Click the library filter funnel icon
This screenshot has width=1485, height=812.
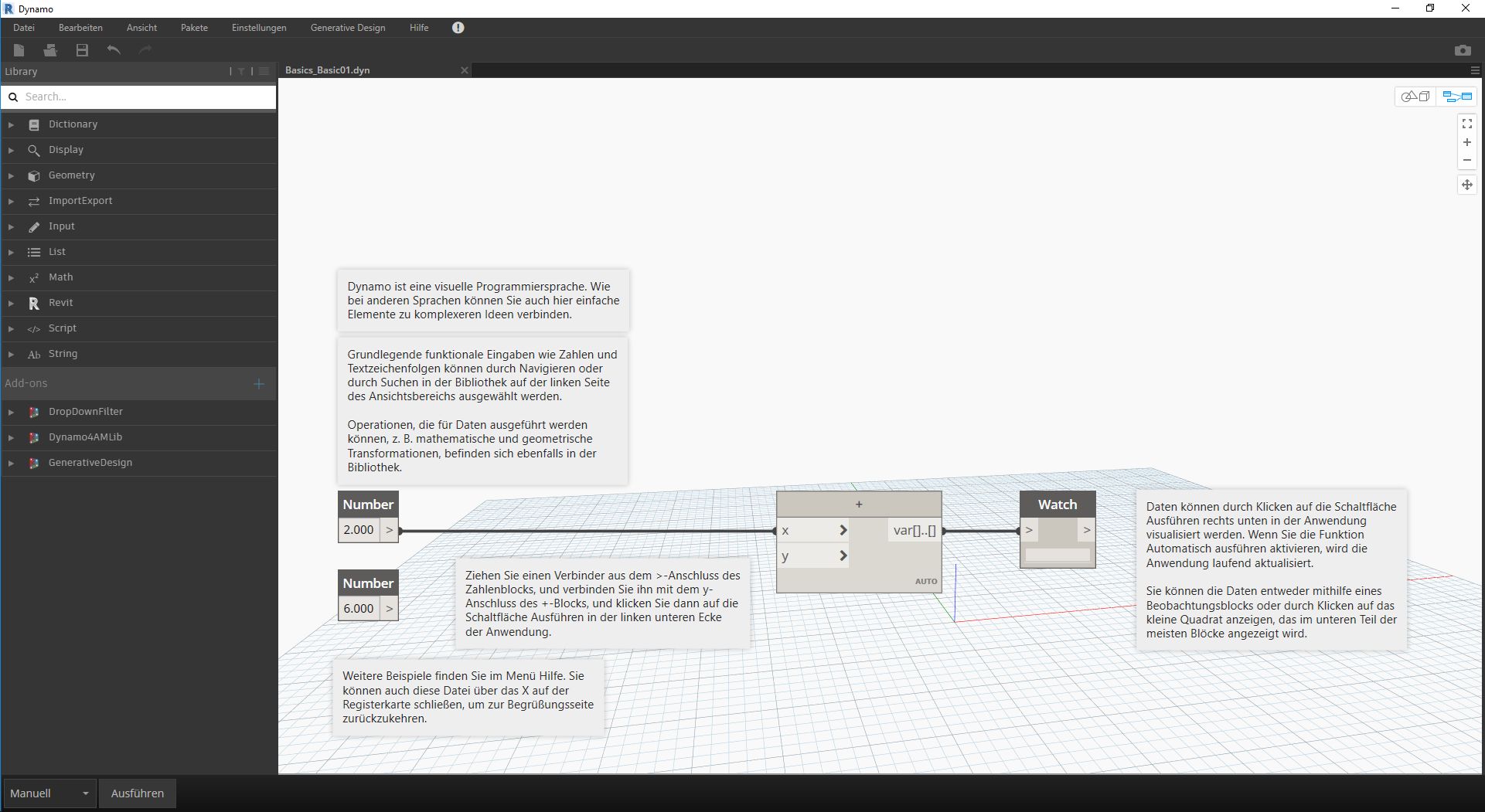coord(242,71)
